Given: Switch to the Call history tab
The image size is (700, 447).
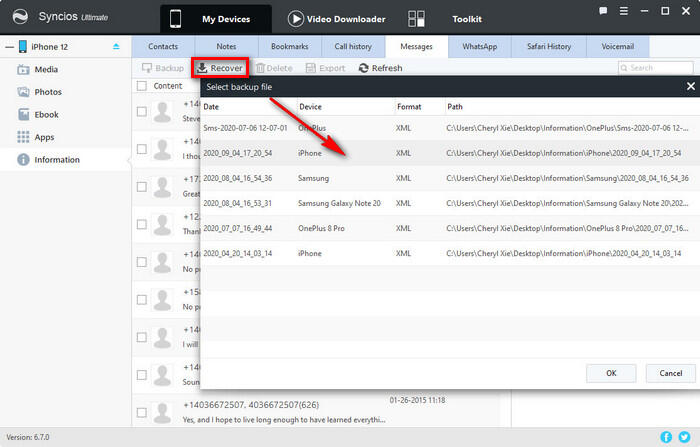Looking at the screenshot, I should 353,46.
